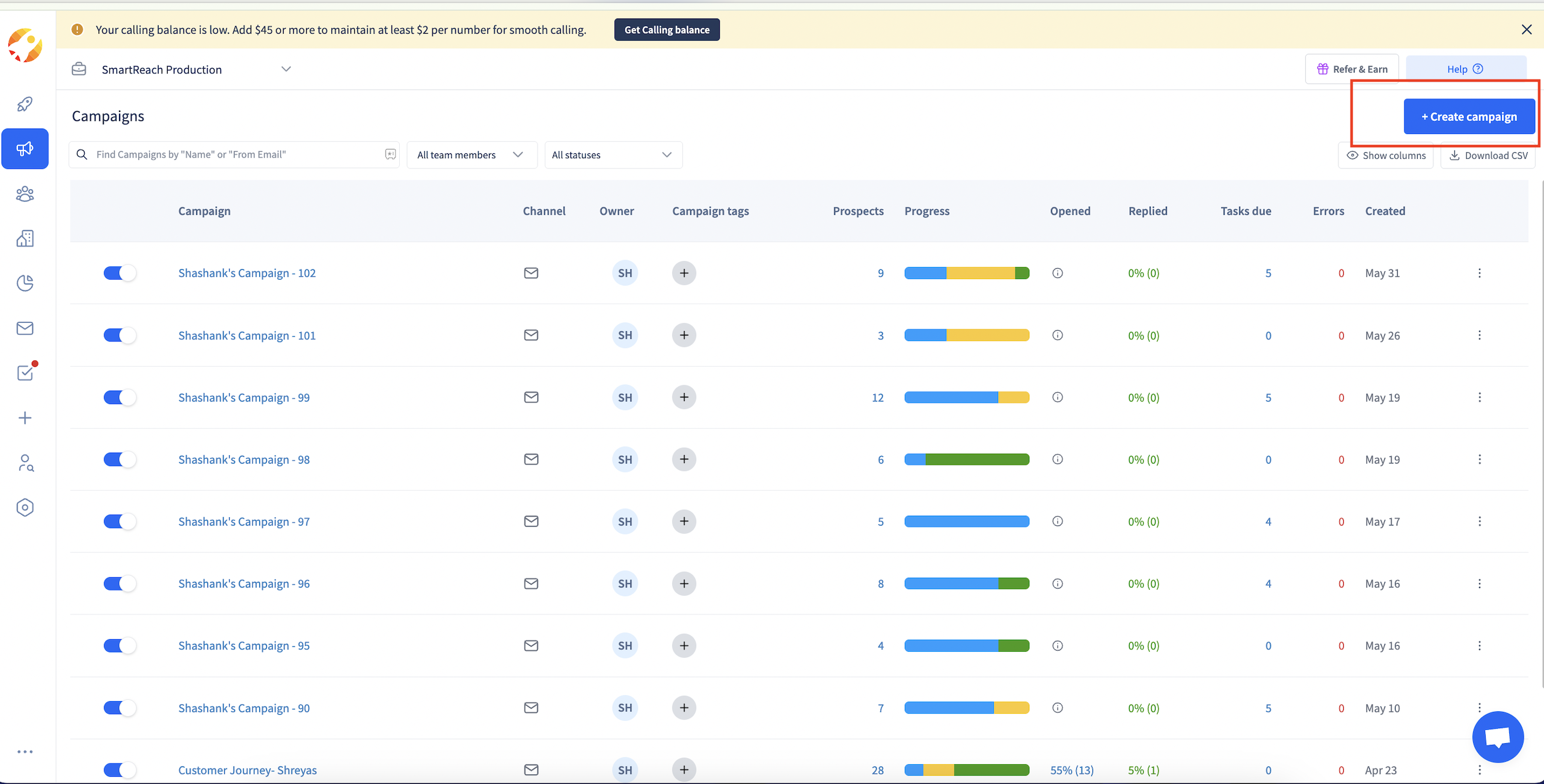1544x784 pixels.
Task: Toggle Customer Journey- Shreyas campaign switch
Action: point(120,770)
